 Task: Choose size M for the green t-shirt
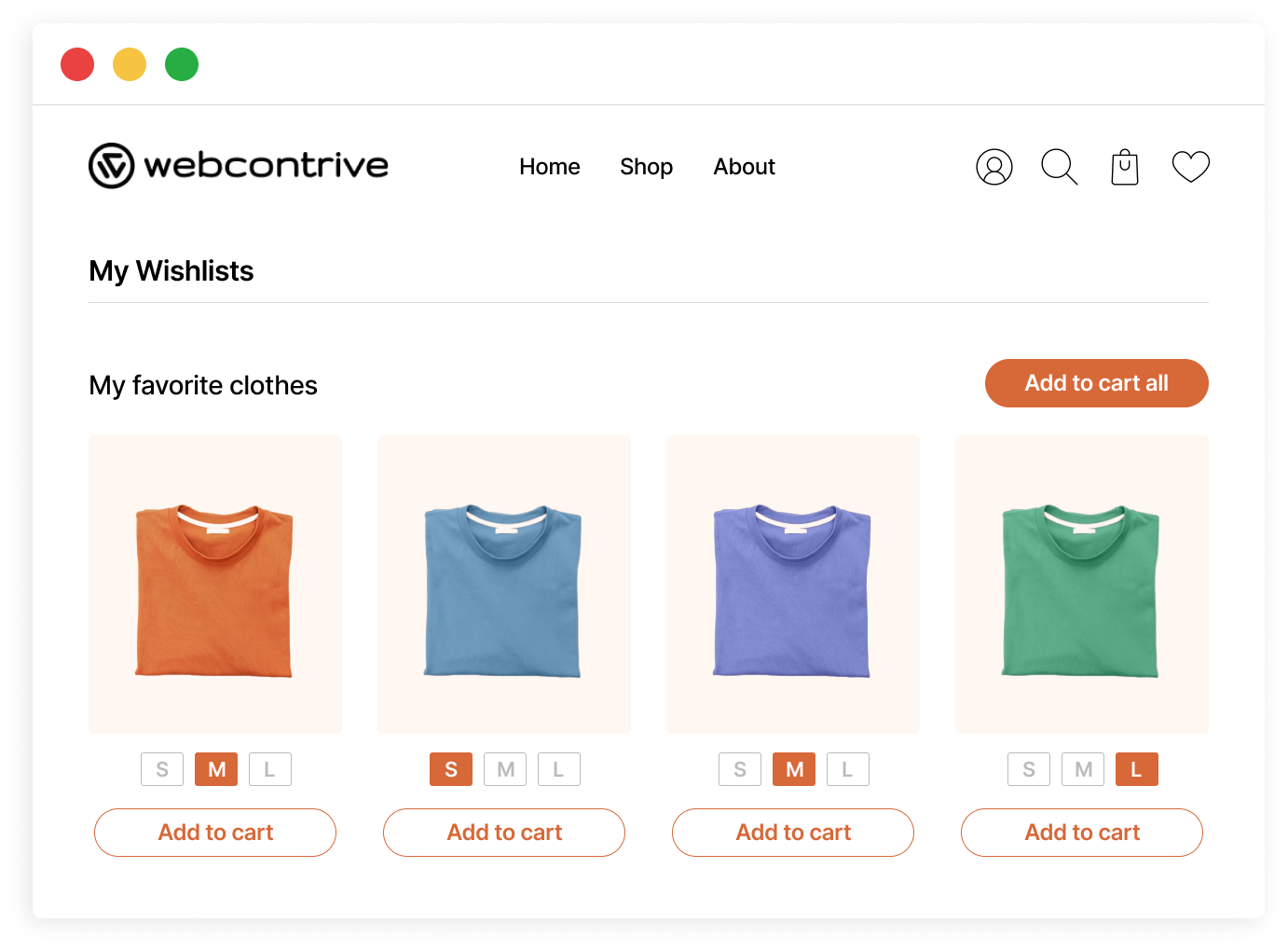[1083, 769]
